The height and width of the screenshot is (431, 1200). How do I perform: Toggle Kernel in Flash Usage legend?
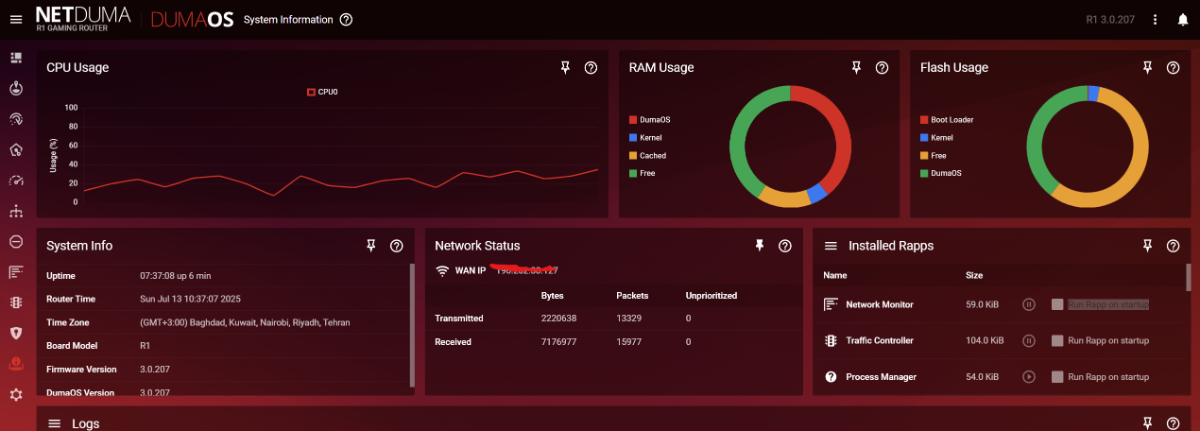[x=937, y=138]
